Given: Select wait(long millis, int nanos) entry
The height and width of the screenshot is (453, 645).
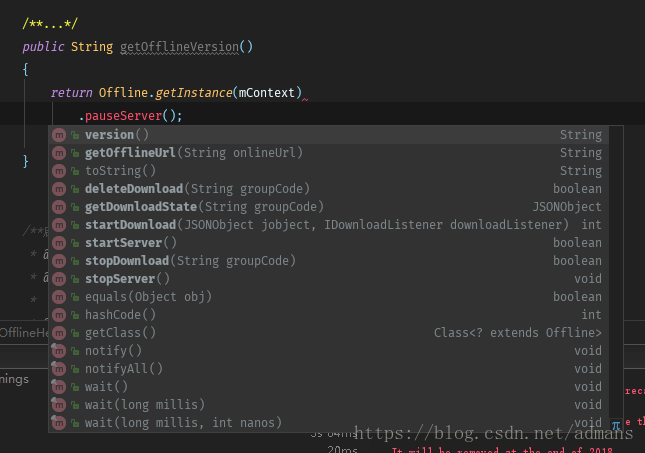Looking at the screenshot, I should click(x=328, y=423).
